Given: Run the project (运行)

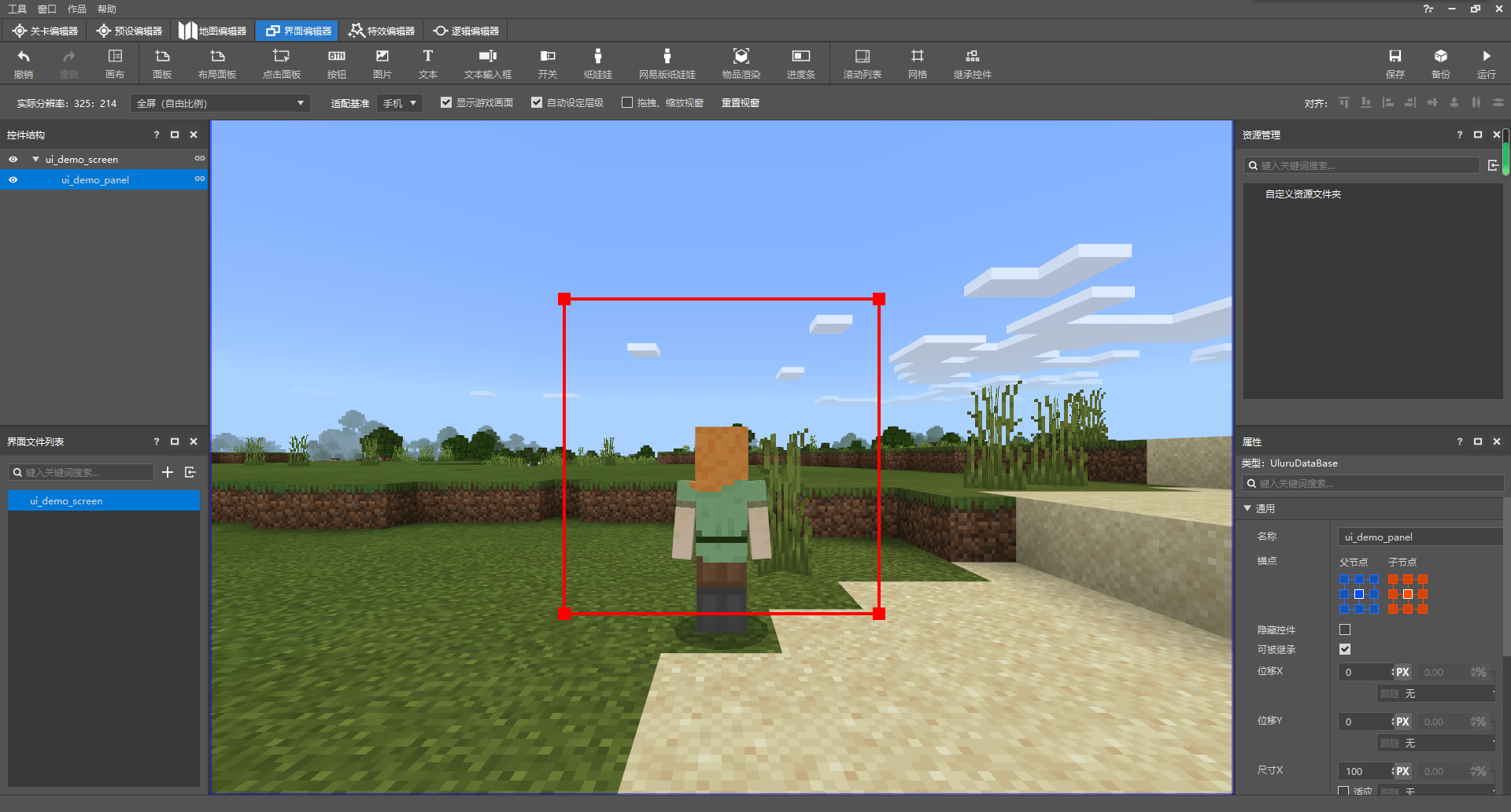Looking at the screenshot, I should 1487,64.
